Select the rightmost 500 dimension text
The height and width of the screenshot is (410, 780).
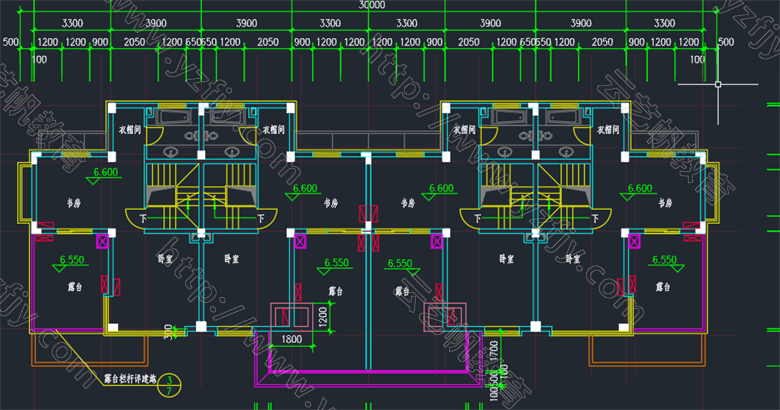726,42
